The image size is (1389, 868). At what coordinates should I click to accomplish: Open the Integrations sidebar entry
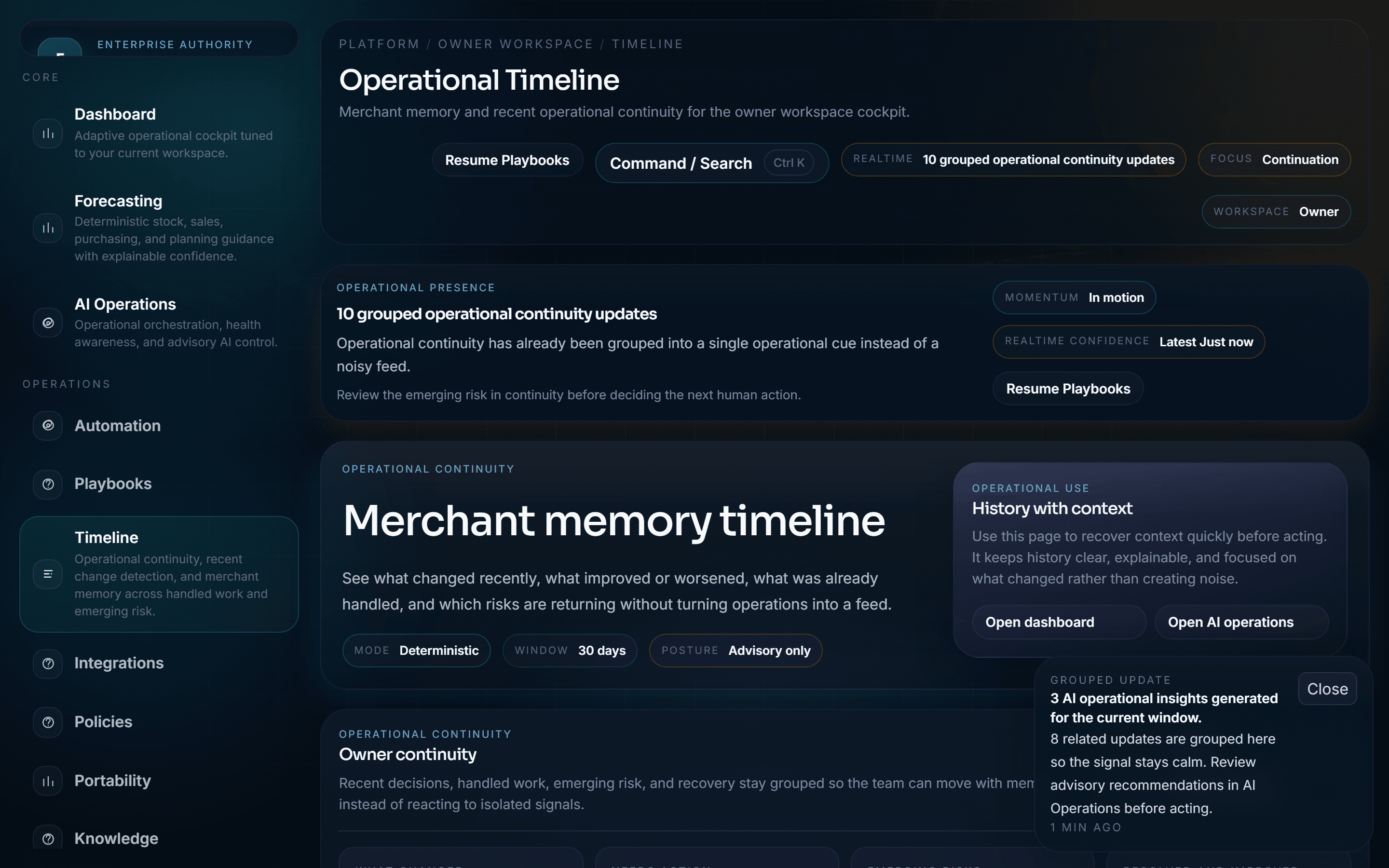(159, 663)
